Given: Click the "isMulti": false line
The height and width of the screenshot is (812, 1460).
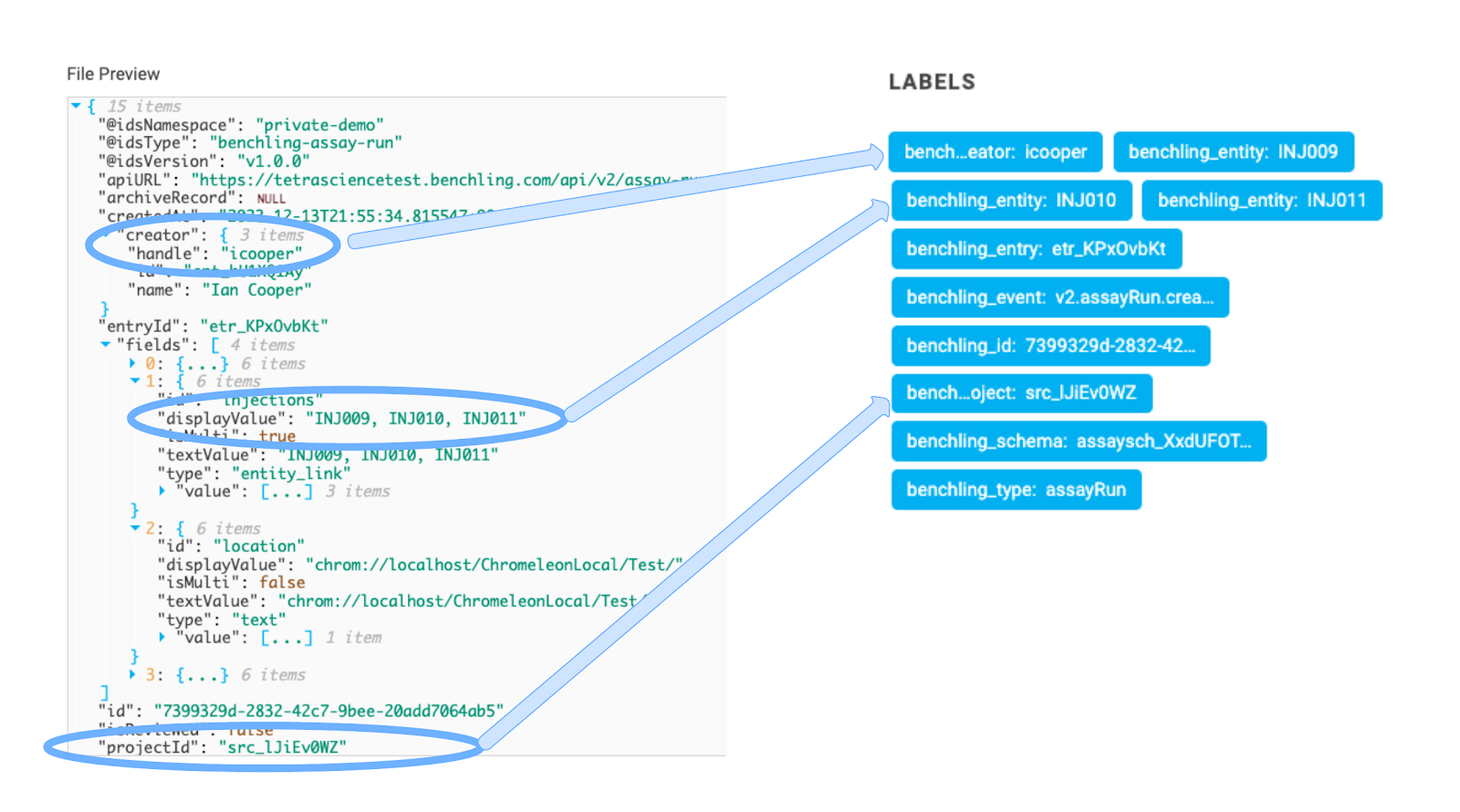Looking at the screenshot, I should [231, 583].
